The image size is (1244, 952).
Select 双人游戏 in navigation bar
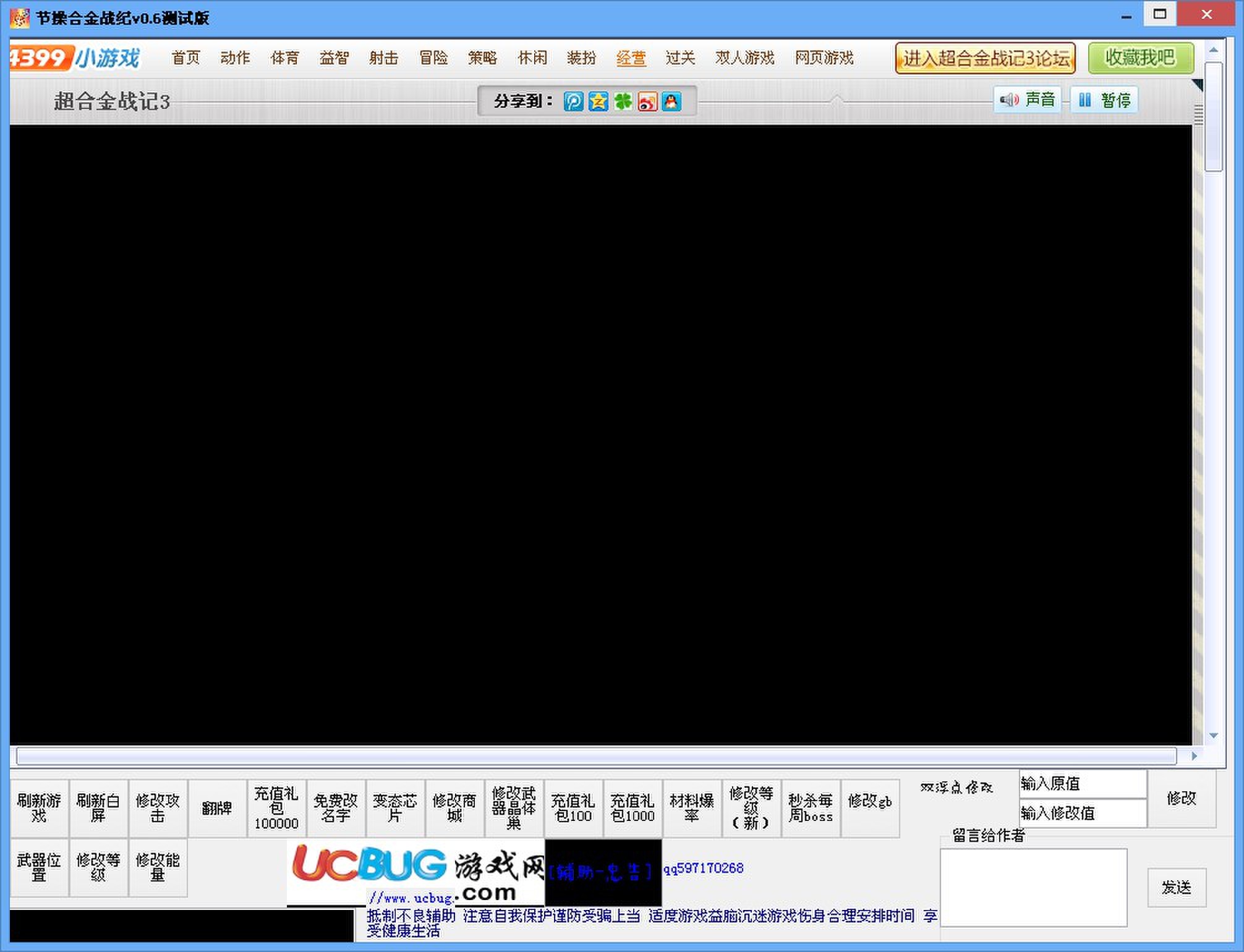coord(744,58)
